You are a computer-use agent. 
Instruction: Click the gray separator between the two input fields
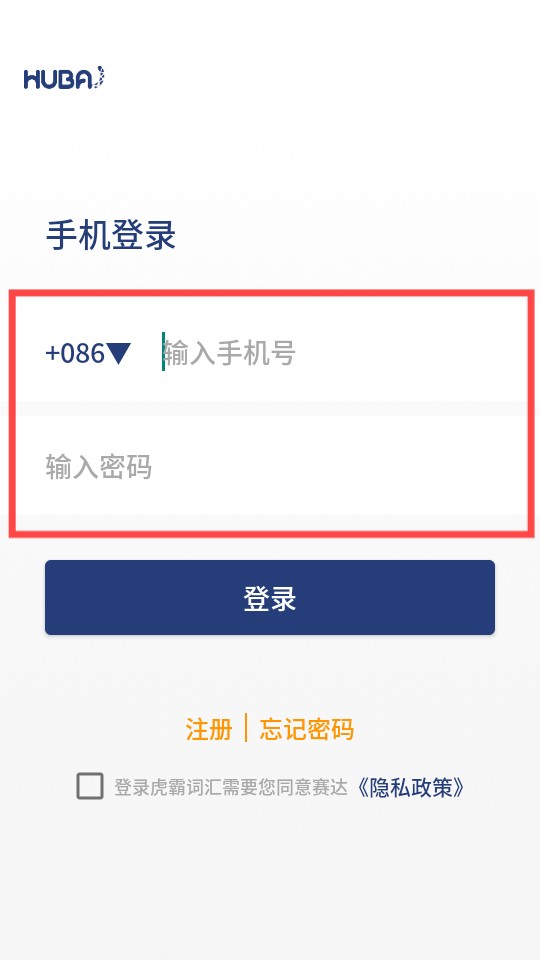click(270, 408)
